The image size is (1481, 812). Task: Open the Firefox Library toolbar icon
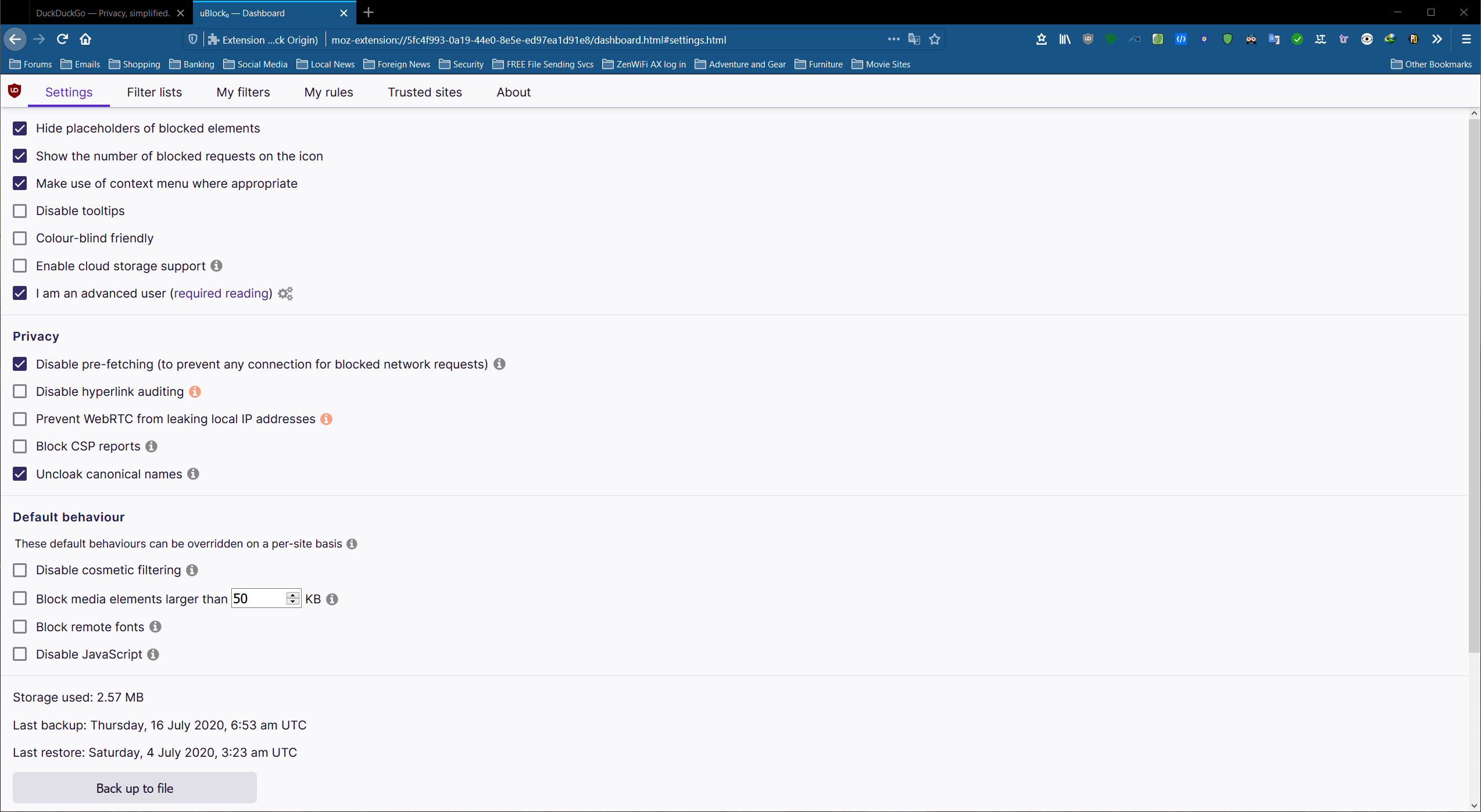click(x=1064, y=40)
